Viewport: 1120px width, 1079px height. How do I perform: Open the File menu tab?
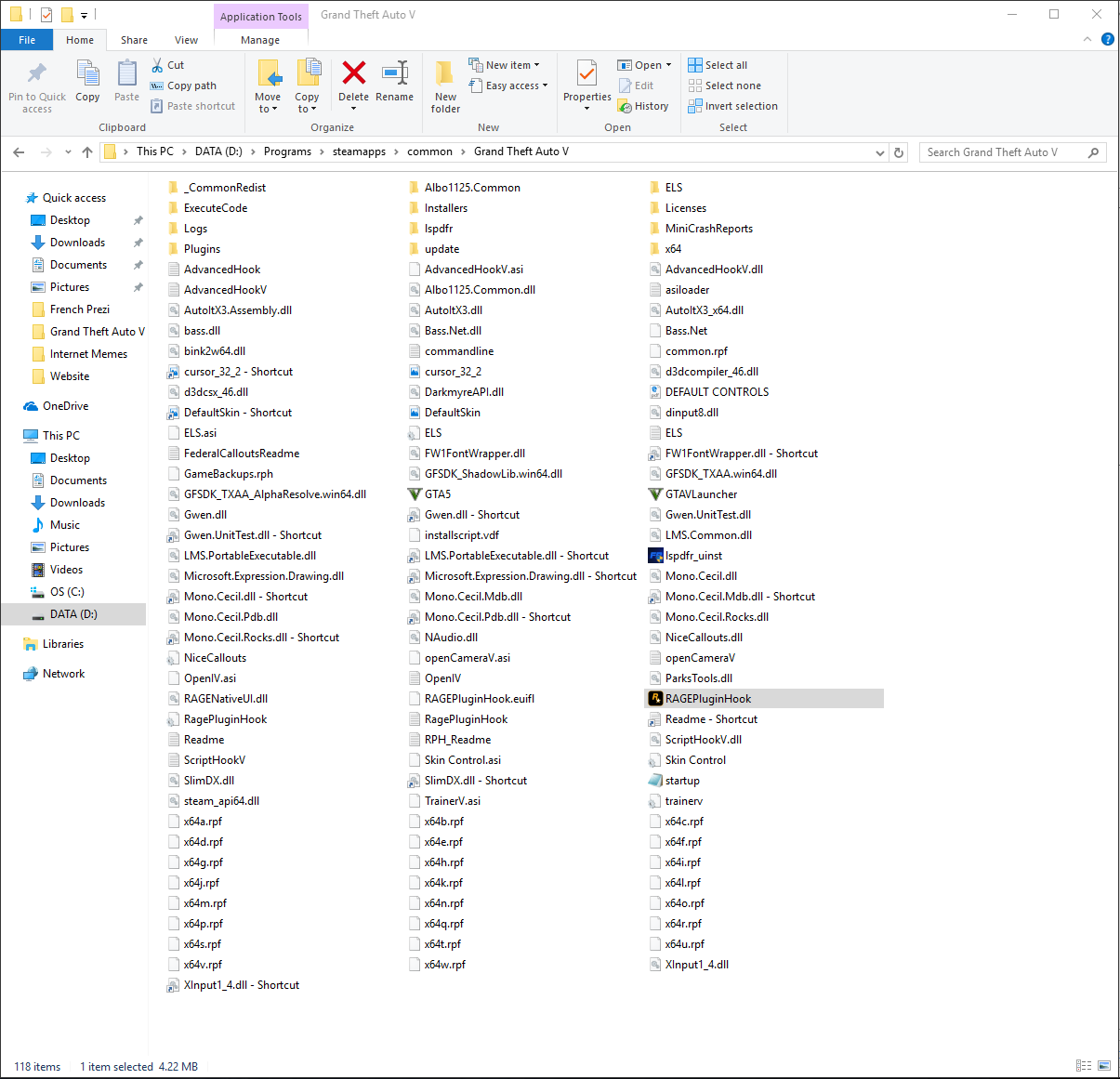click(x=27, y=40)
